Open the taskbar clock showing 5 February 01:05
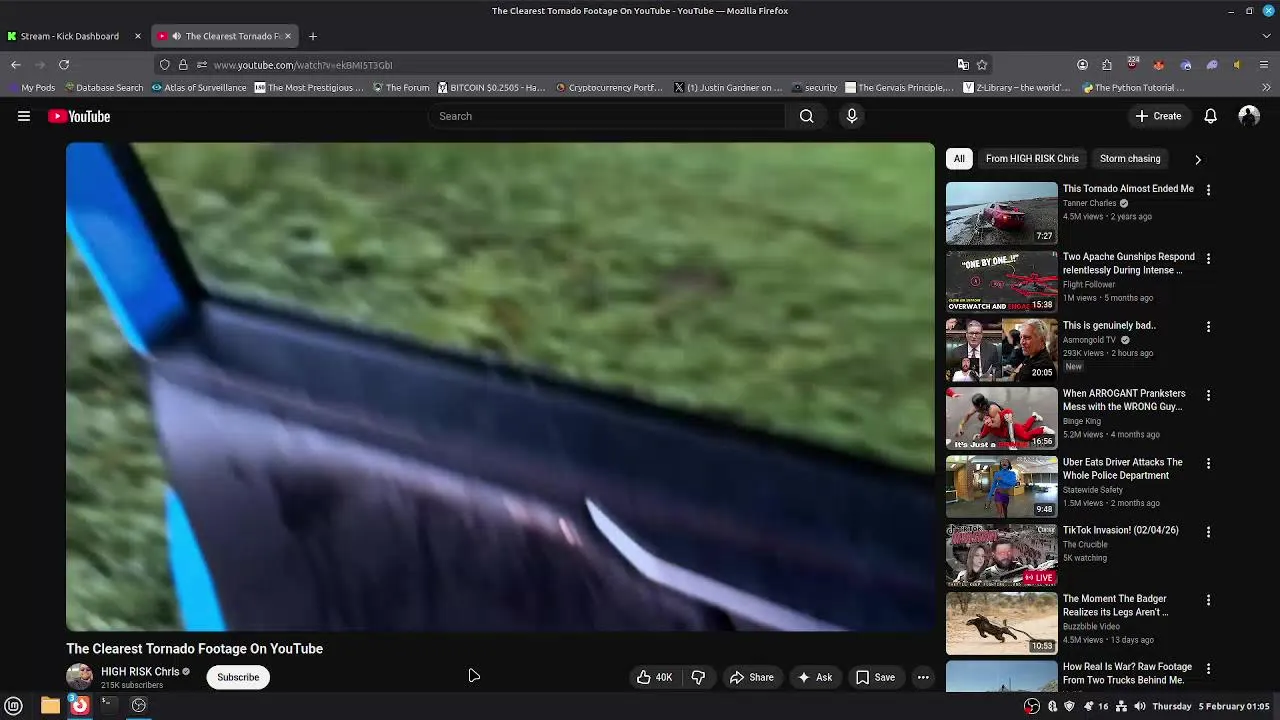This screenshot has width=1280, height=720. tap(1211, 706)
